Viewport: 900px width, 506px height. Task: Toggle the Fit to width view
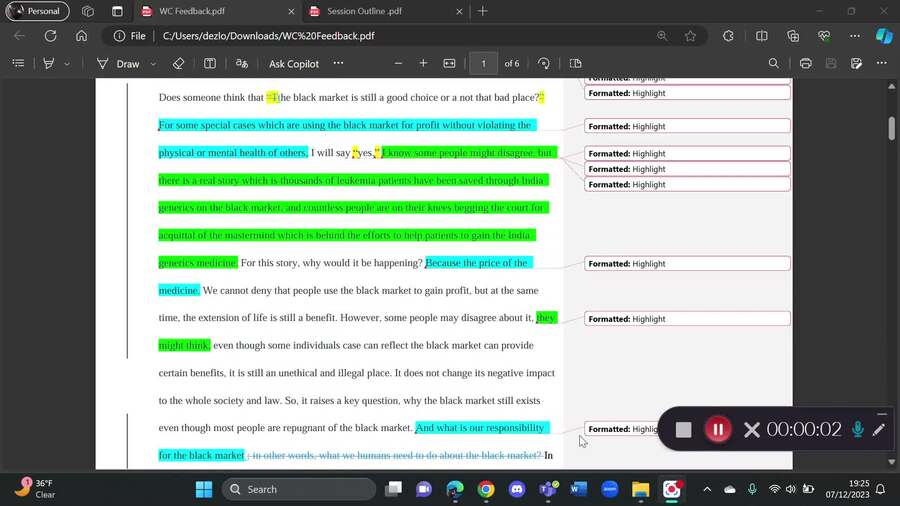point(449,63)
